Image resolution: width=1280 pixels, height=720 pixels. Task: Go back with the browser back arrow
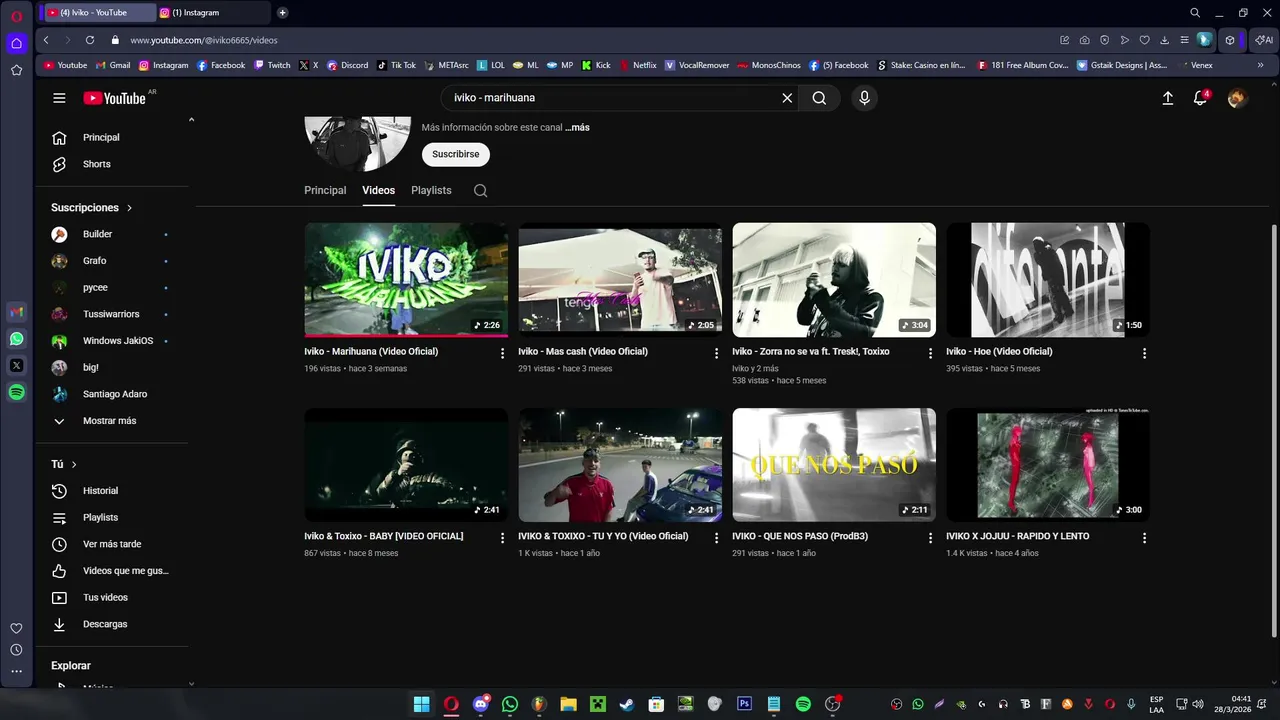click(x=46, y=40)
